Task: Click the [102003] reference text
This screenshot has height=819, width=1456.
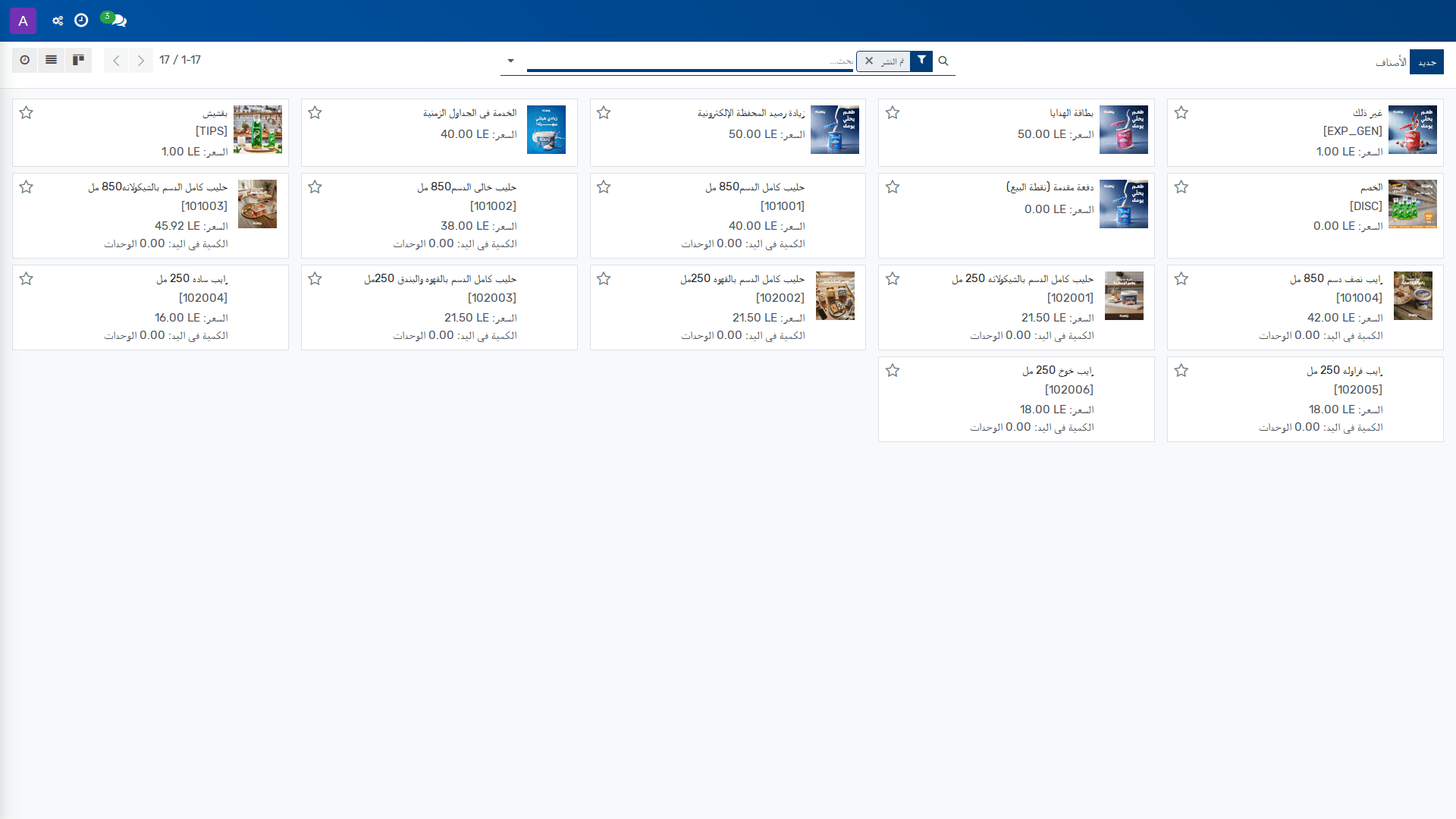Action: [x=492, y=298]
